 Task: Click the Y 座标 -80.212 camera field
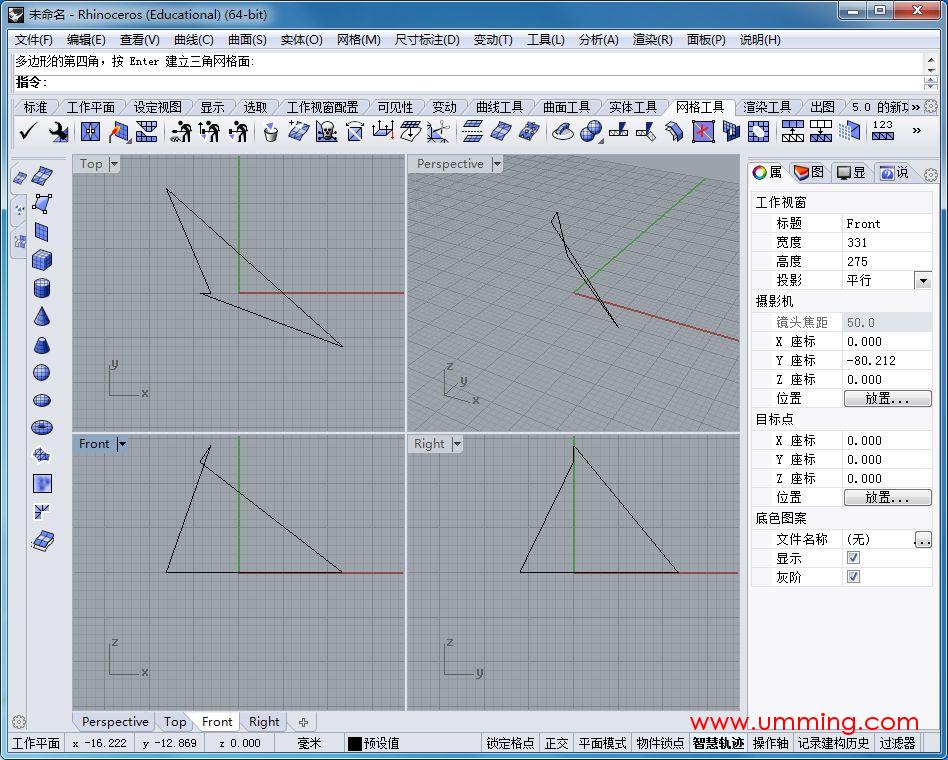887,360
